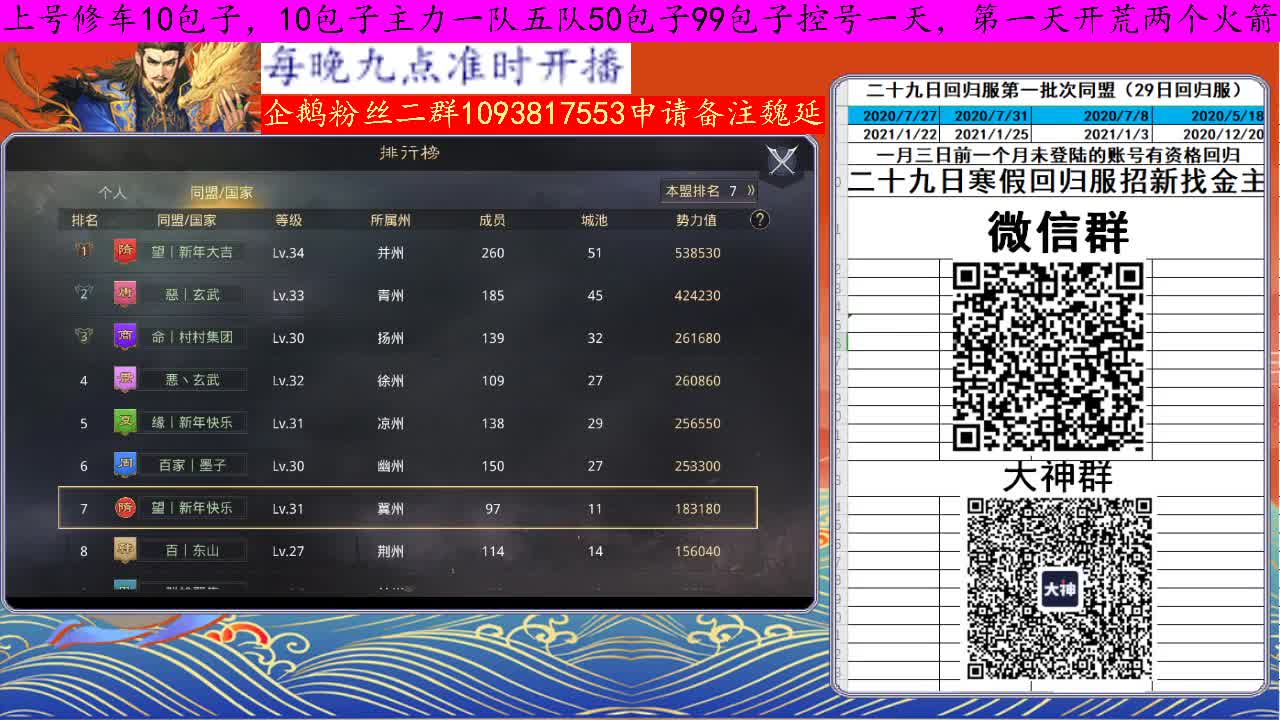Click the 企鹅粉丝二群 1093817553 text banner
1280x720 pixels.
pyautogui.click(x=543, y=114)
